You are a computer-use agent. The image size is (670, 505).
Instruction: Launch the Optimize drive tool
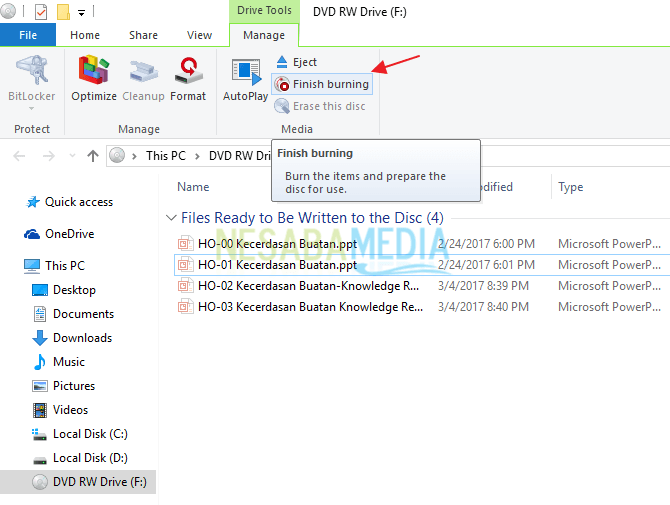[94, 79]
